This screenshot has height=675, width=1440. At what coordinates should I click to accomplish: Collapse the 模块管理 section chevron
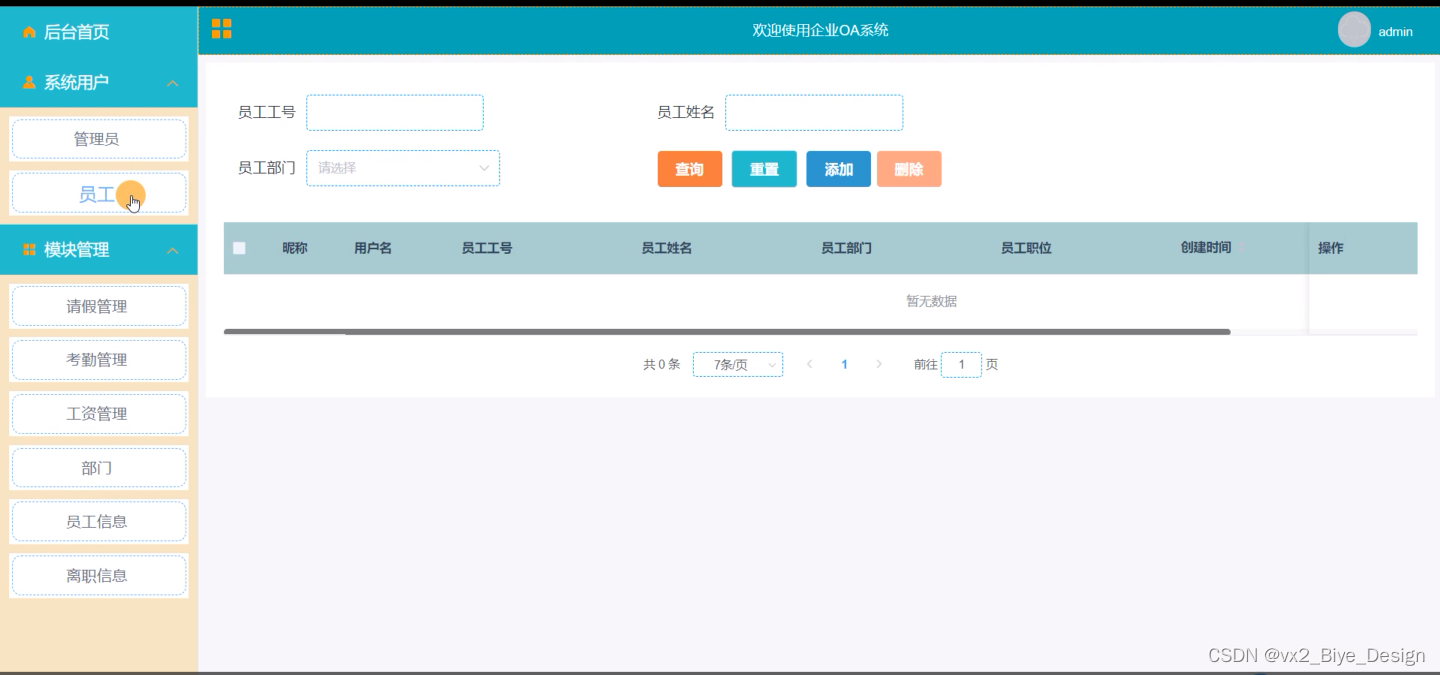point(172,250)
